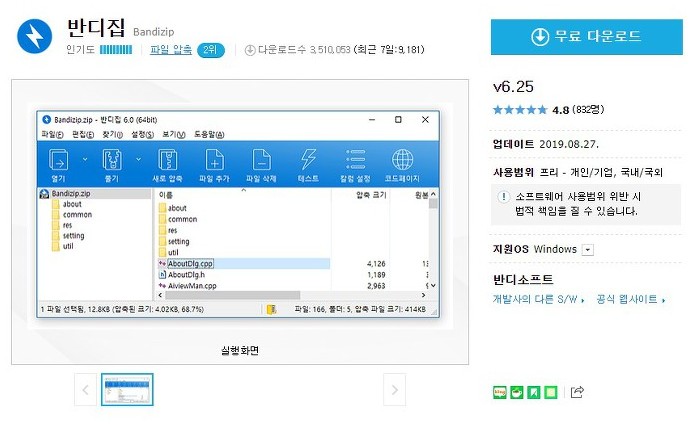This screenshot has height=426, width=697.
Task: Expand the 풀기 dropdown arrow
Action: pyautogui.click(x=138, y=159)
